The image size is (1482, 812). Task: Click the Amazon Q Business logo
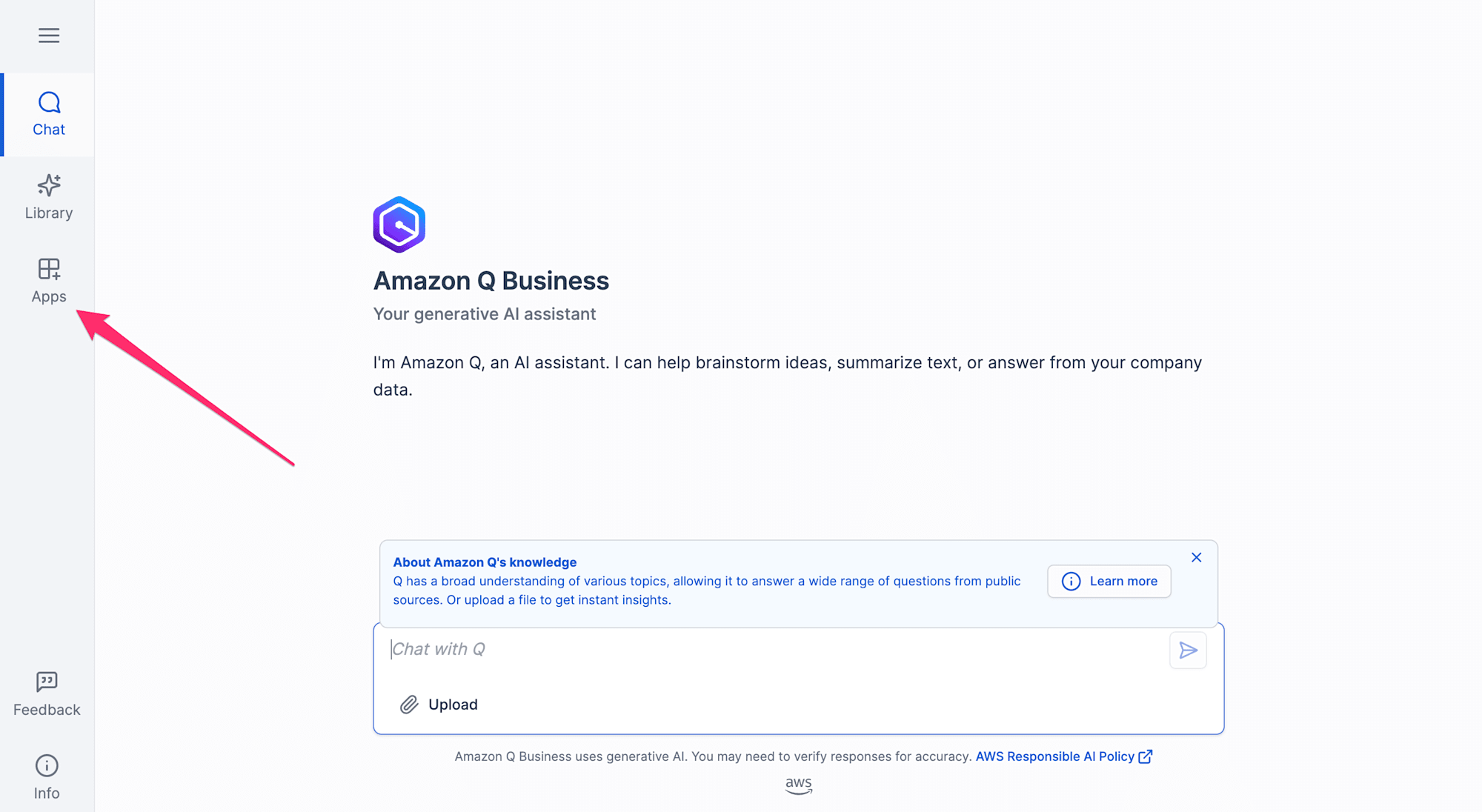[399, 224]
